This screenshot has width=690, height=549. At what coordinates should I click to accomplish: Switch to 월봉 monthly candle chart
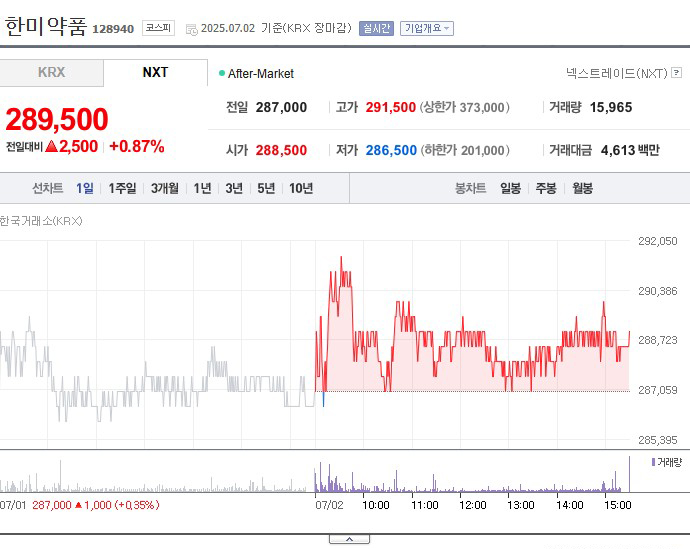(x=583, y=188)
